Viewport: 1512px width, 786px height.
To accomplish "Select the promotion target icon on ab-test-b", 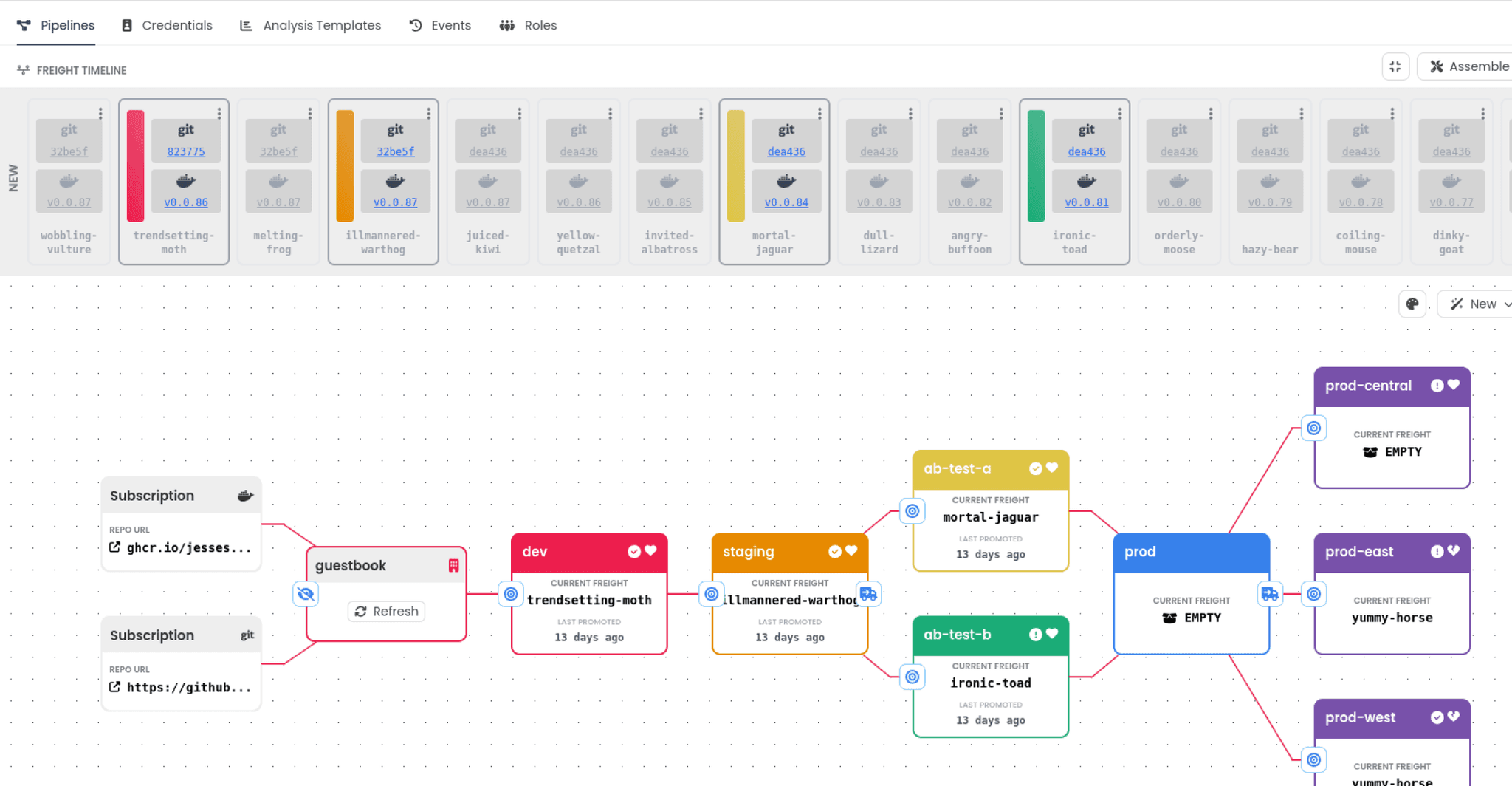I will pyautogui.click(x=913, y=676).
